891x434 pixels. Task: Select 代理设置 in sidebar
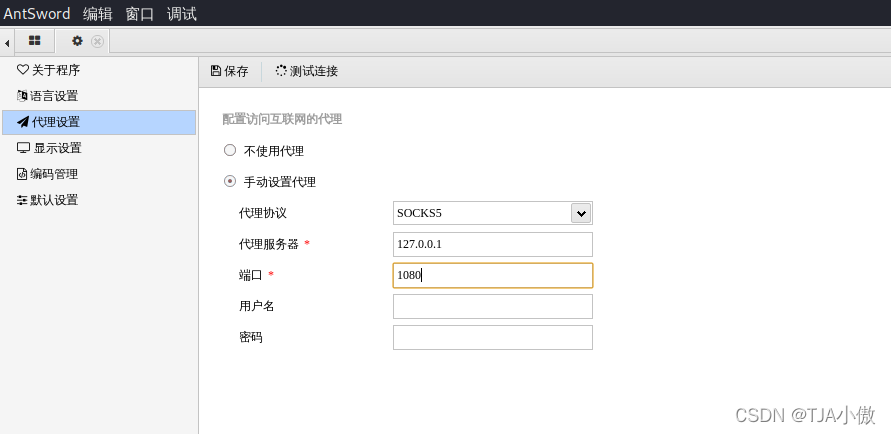[99, 122]
